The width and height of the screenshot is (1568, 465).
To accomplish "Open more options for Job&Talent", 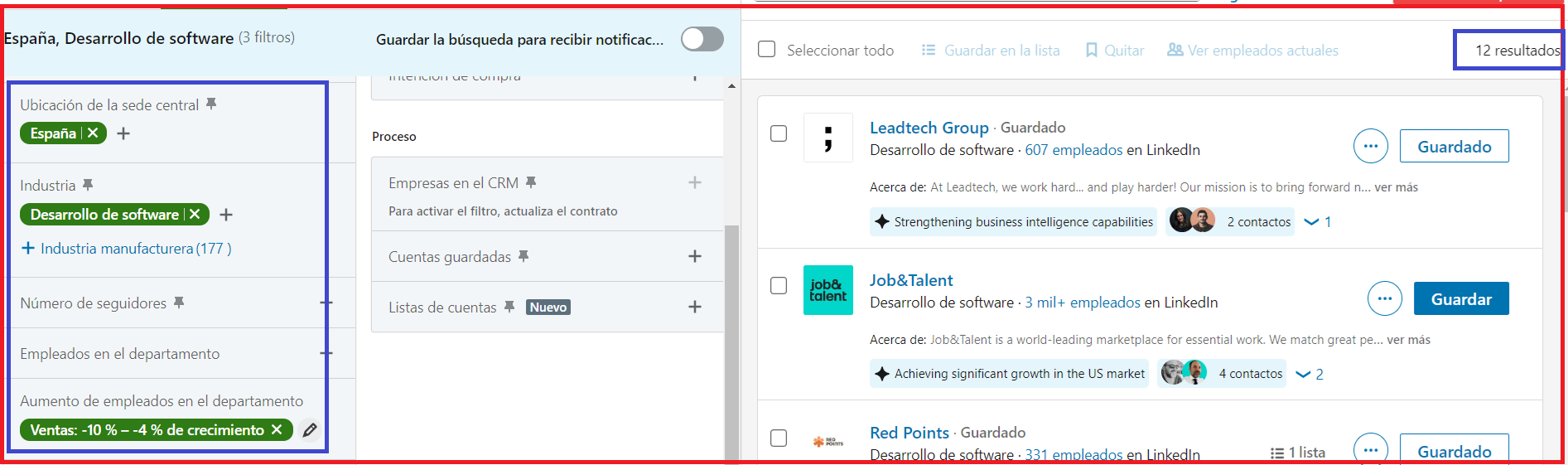I will 1385,298.
